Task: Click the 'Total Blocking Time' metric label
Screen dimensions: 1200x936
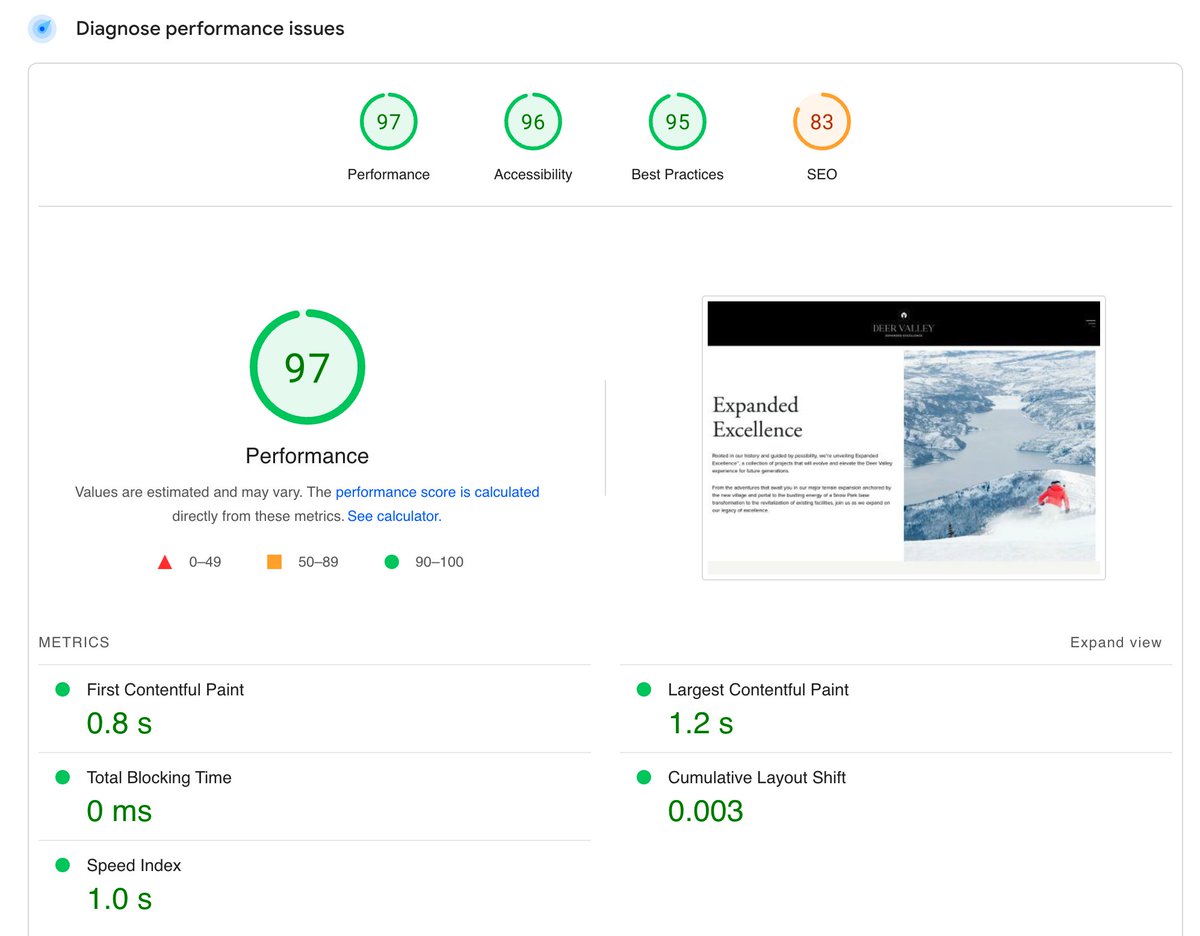Action: pyautogui.click(x=159, y=777)
